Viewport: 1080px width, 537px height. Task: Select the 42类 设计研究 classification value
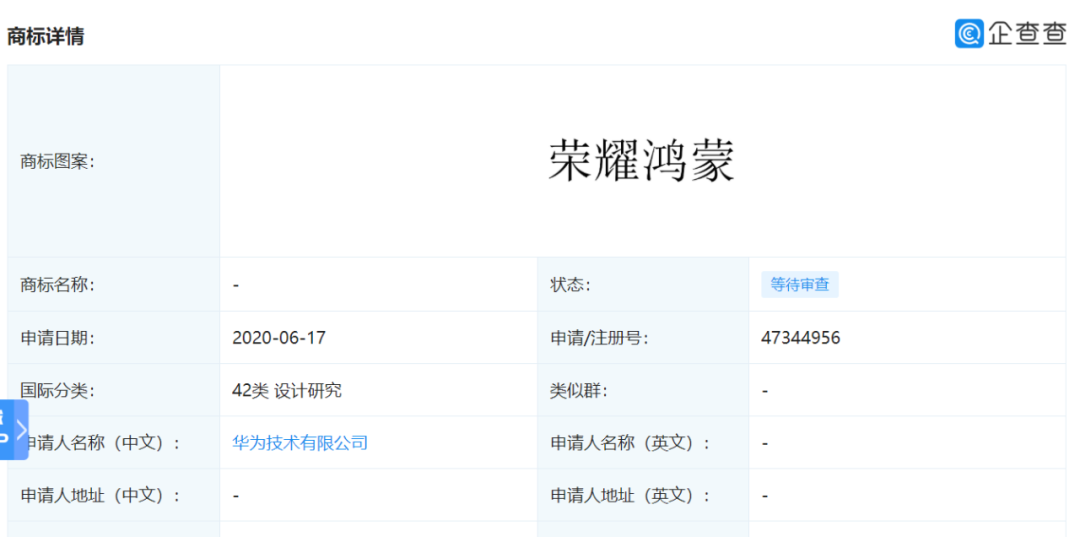(287, 390)
